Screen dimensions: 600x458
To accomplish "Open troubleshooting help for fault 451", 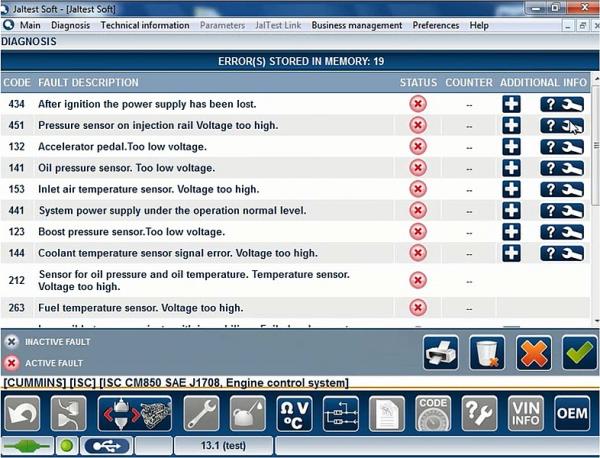I will click(x=562, y=126).
